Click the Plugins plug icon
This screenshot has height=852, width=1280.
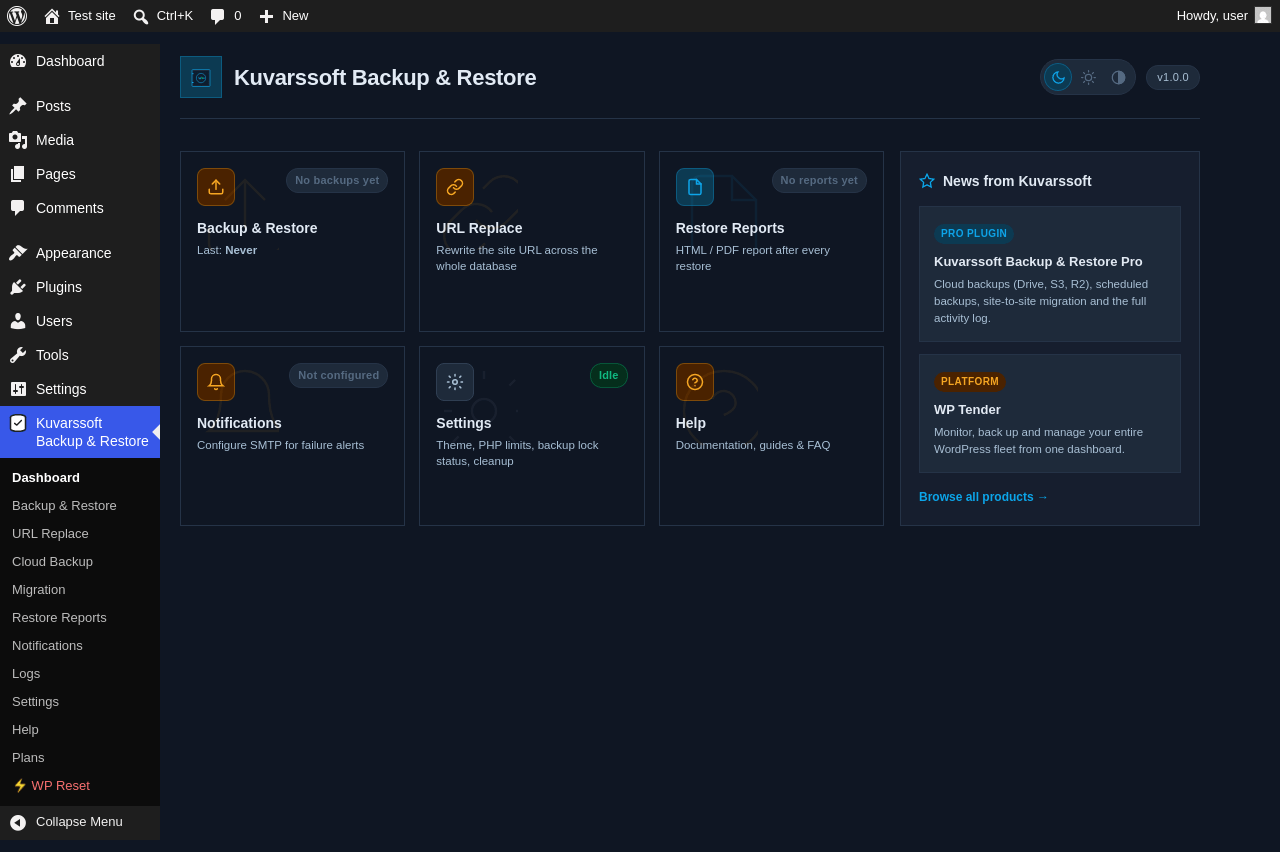coord(18,287)
